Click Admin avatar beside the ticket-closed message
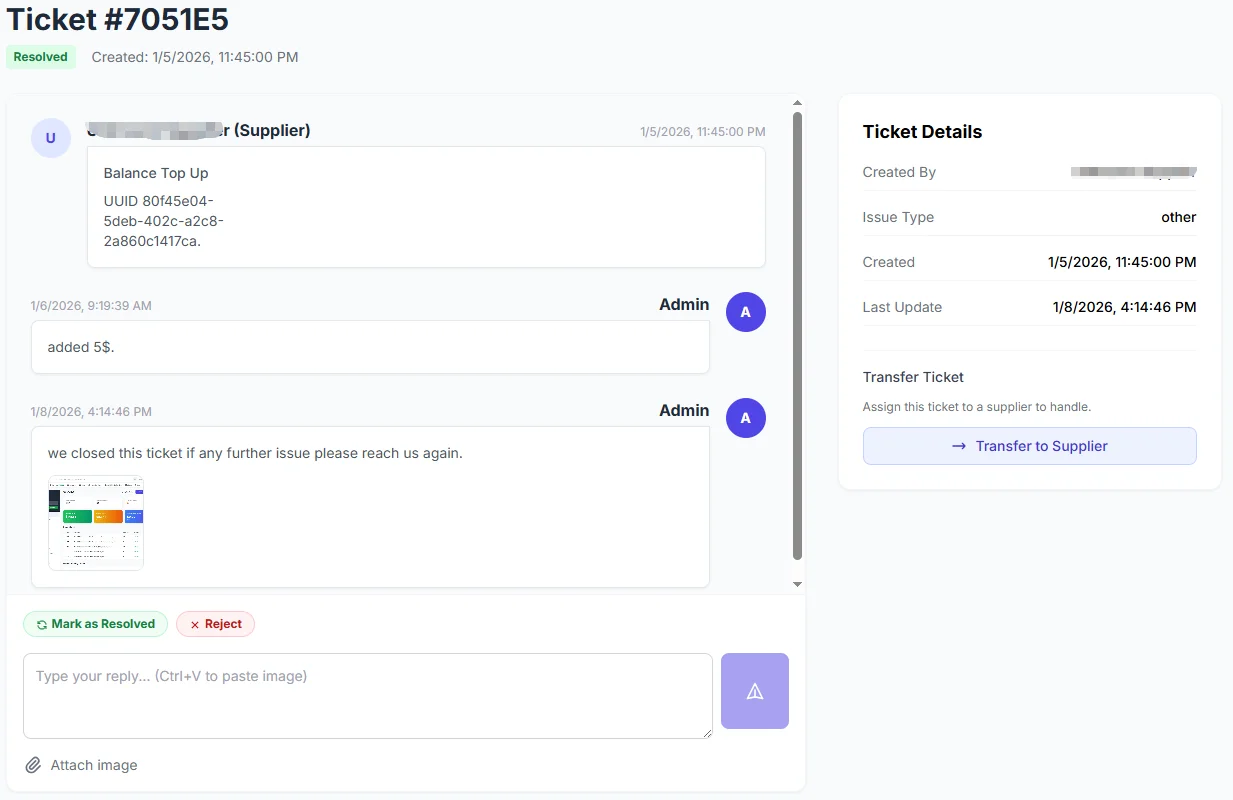Image resolution: width=1233 pixels, height=800 pixels. click(745, 418)
